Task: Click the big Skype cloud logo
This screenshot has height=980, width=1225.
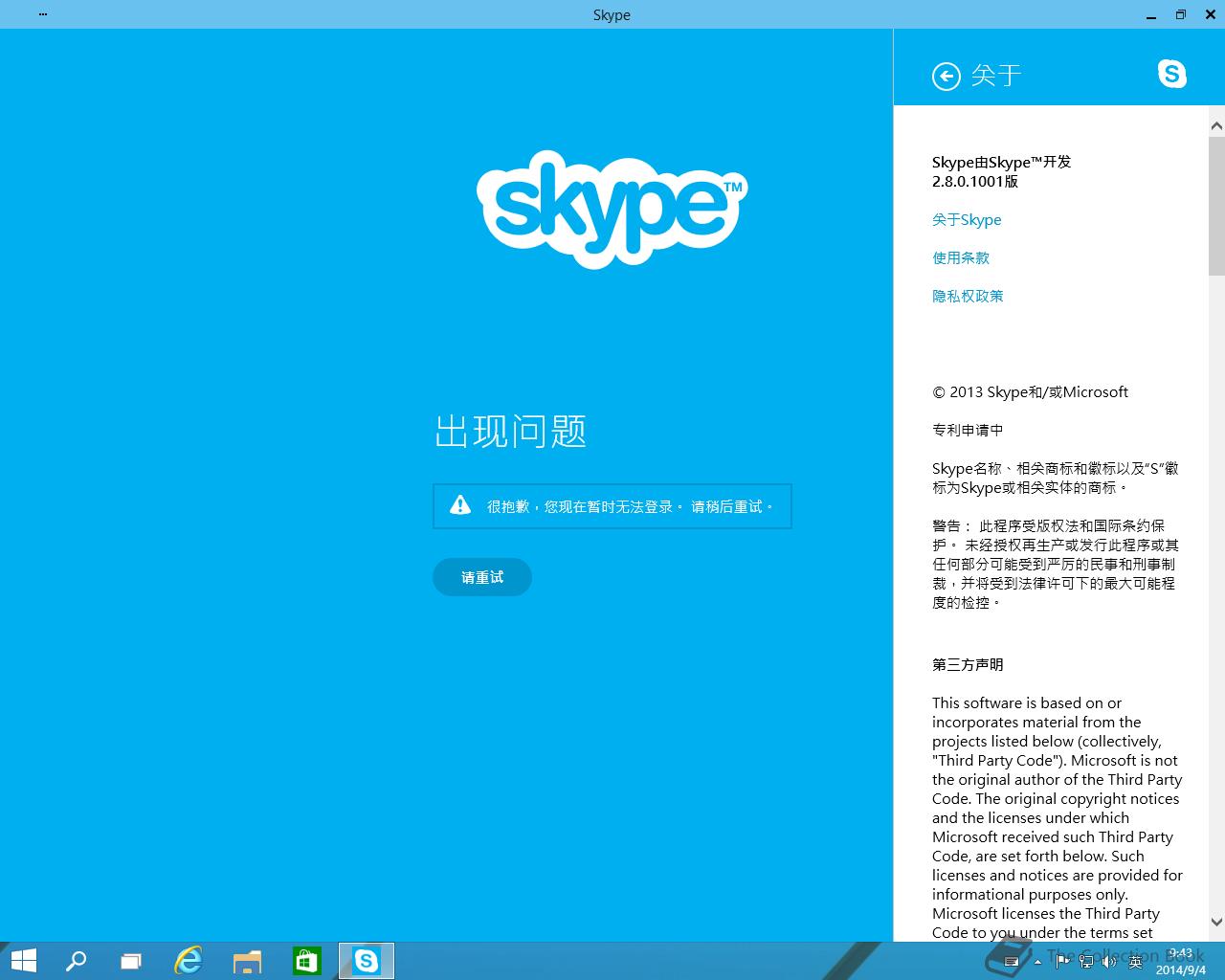Action: coord(612,209)
